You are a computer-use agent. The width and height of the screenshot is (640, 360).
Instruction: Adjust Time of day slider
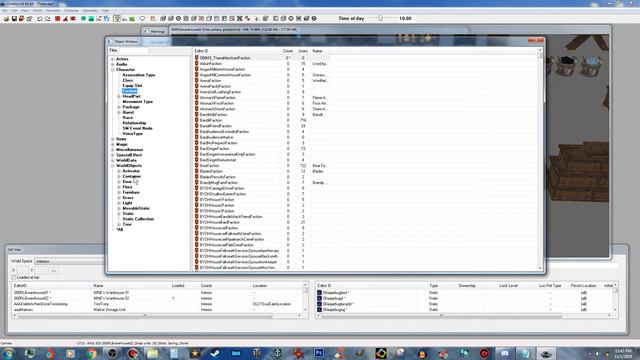tap(380, 18)
